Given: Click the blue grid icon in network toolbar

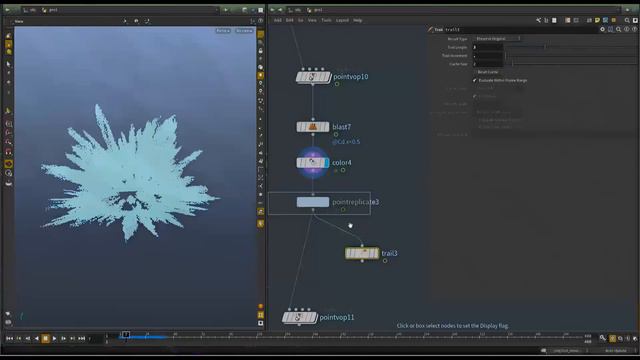Looking at the screenshot, I should (605, 20).
